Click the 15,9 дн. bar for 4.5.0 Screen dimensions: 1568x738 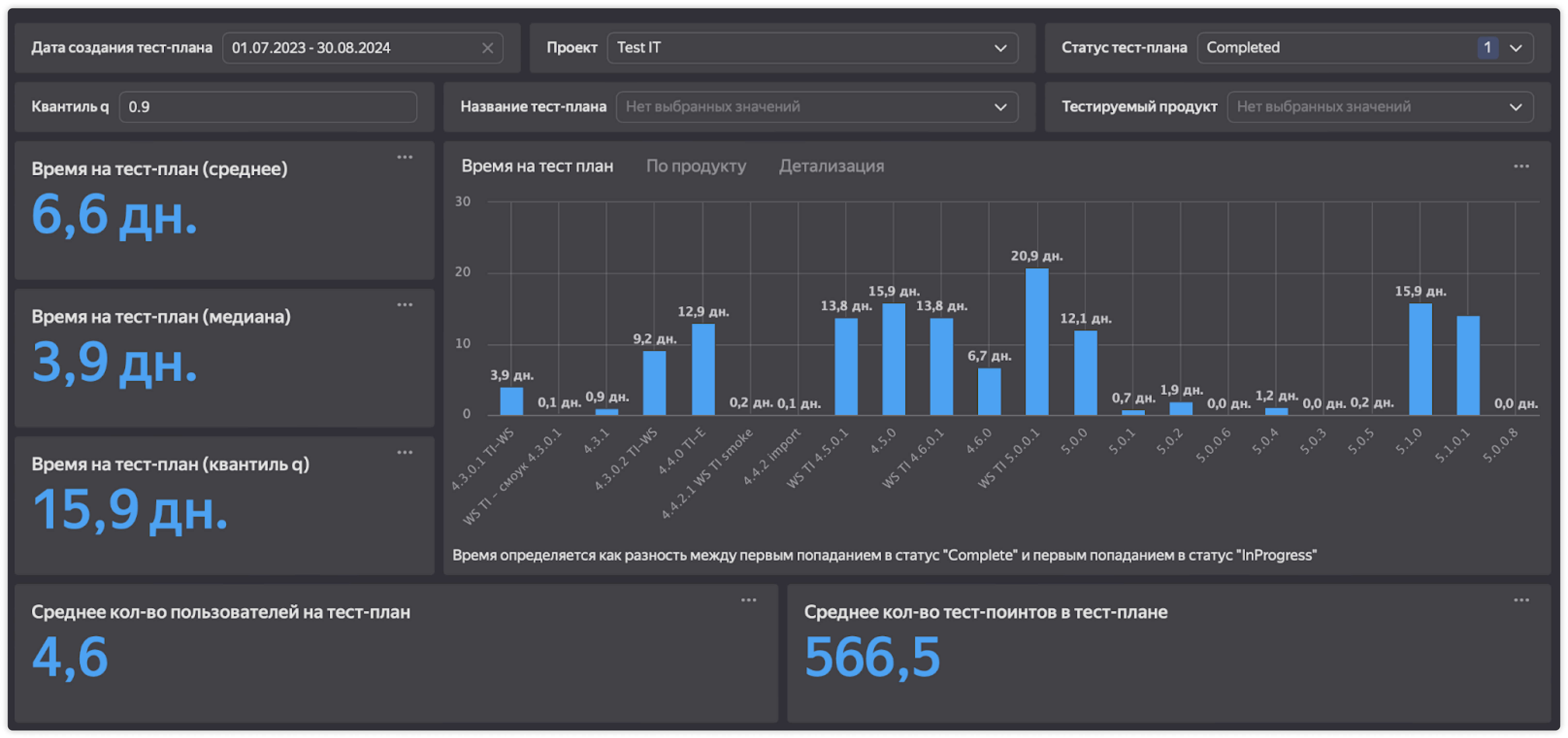point(894,359)
